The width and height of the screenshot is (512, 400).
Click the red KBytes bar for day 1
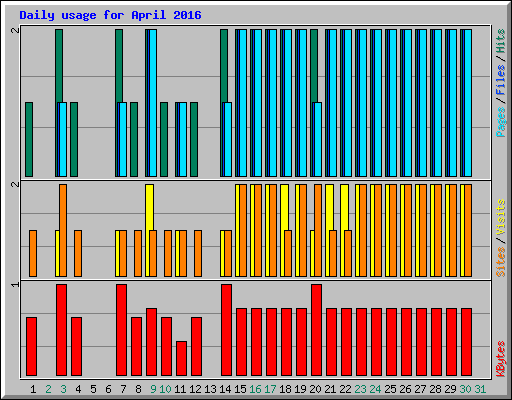click(x=31, y=346)
